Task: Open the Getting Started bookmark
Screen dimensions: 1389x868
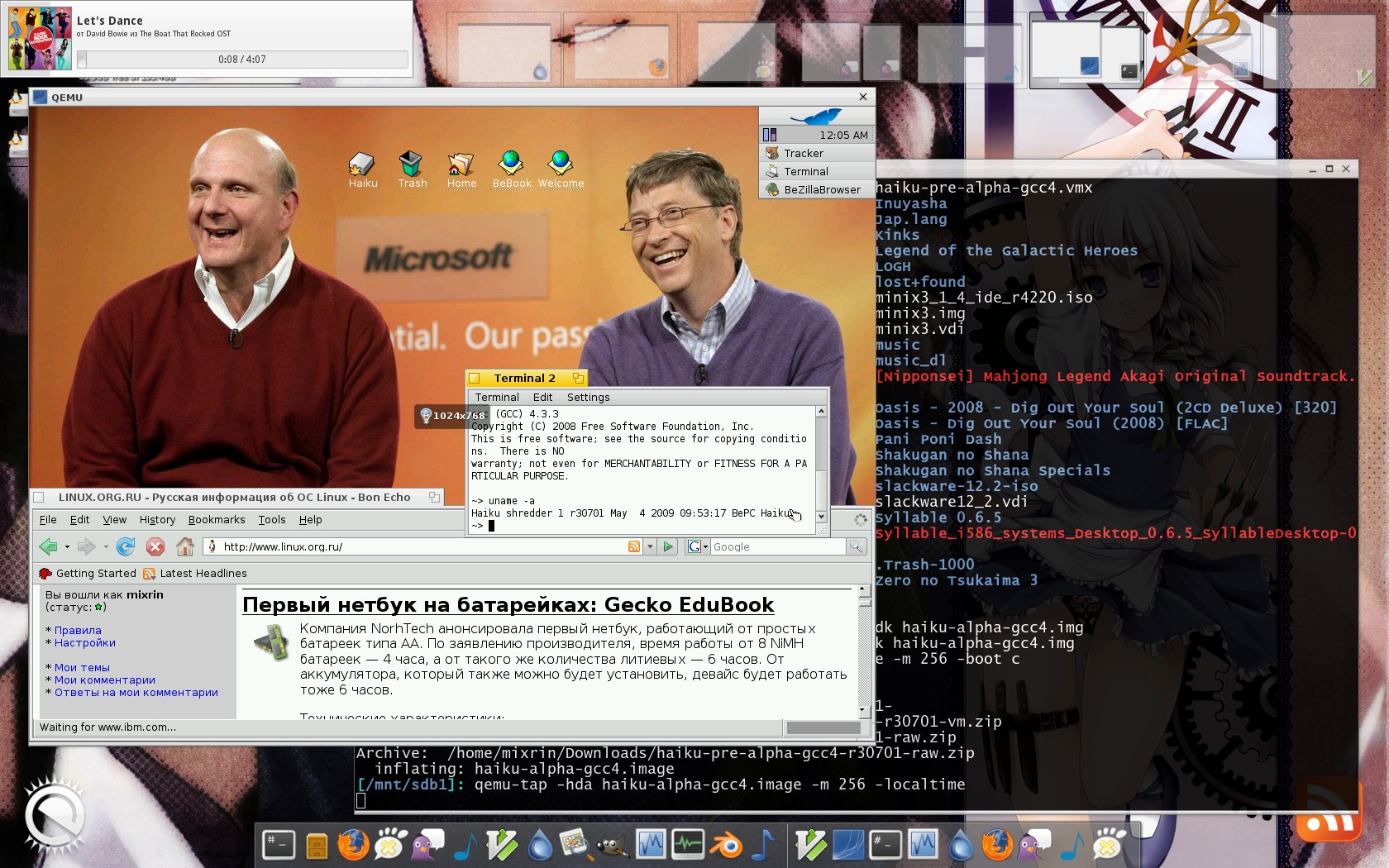Action: [87, 574]
